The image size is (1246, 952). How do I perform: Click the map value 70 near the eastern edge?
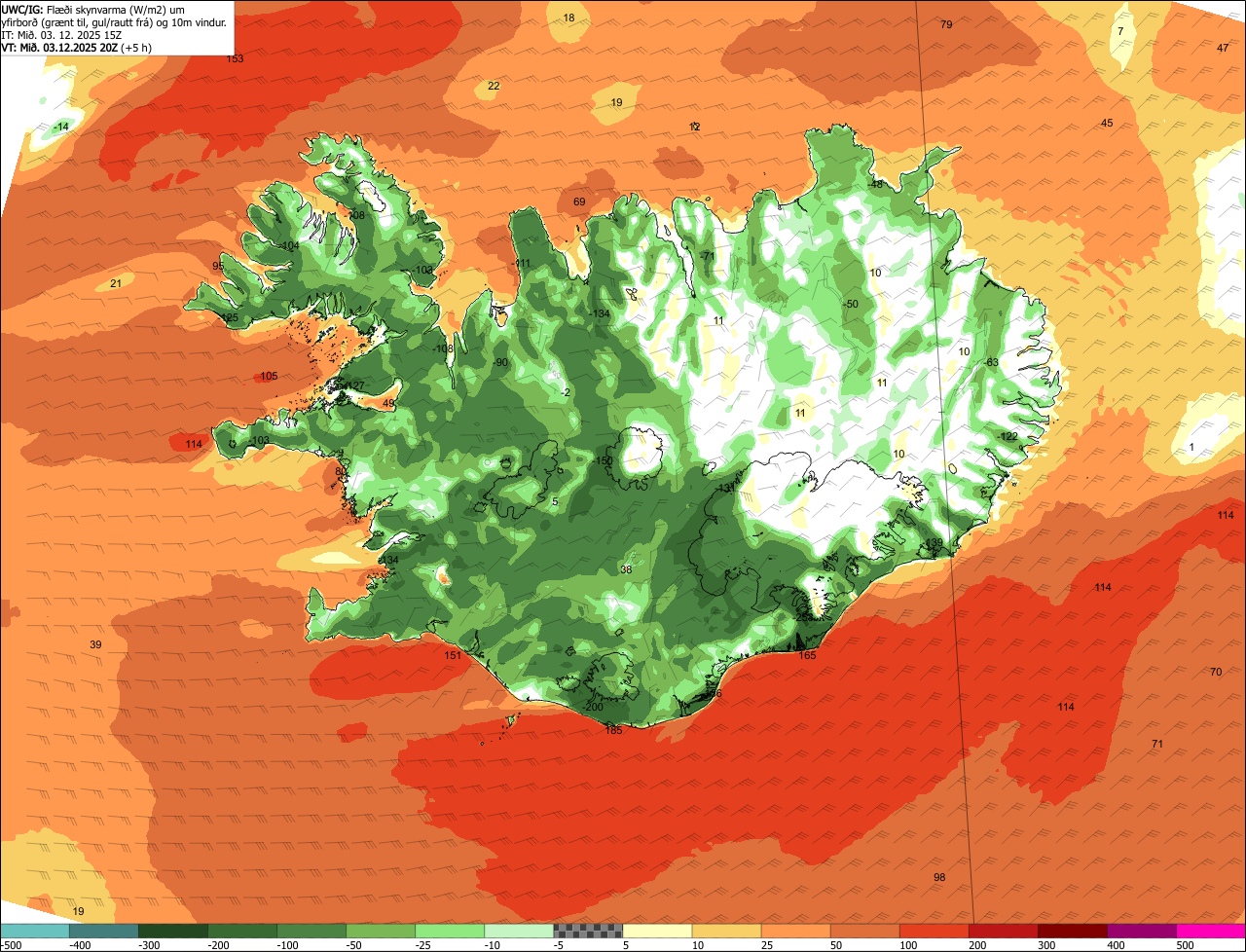(1216, 672)
